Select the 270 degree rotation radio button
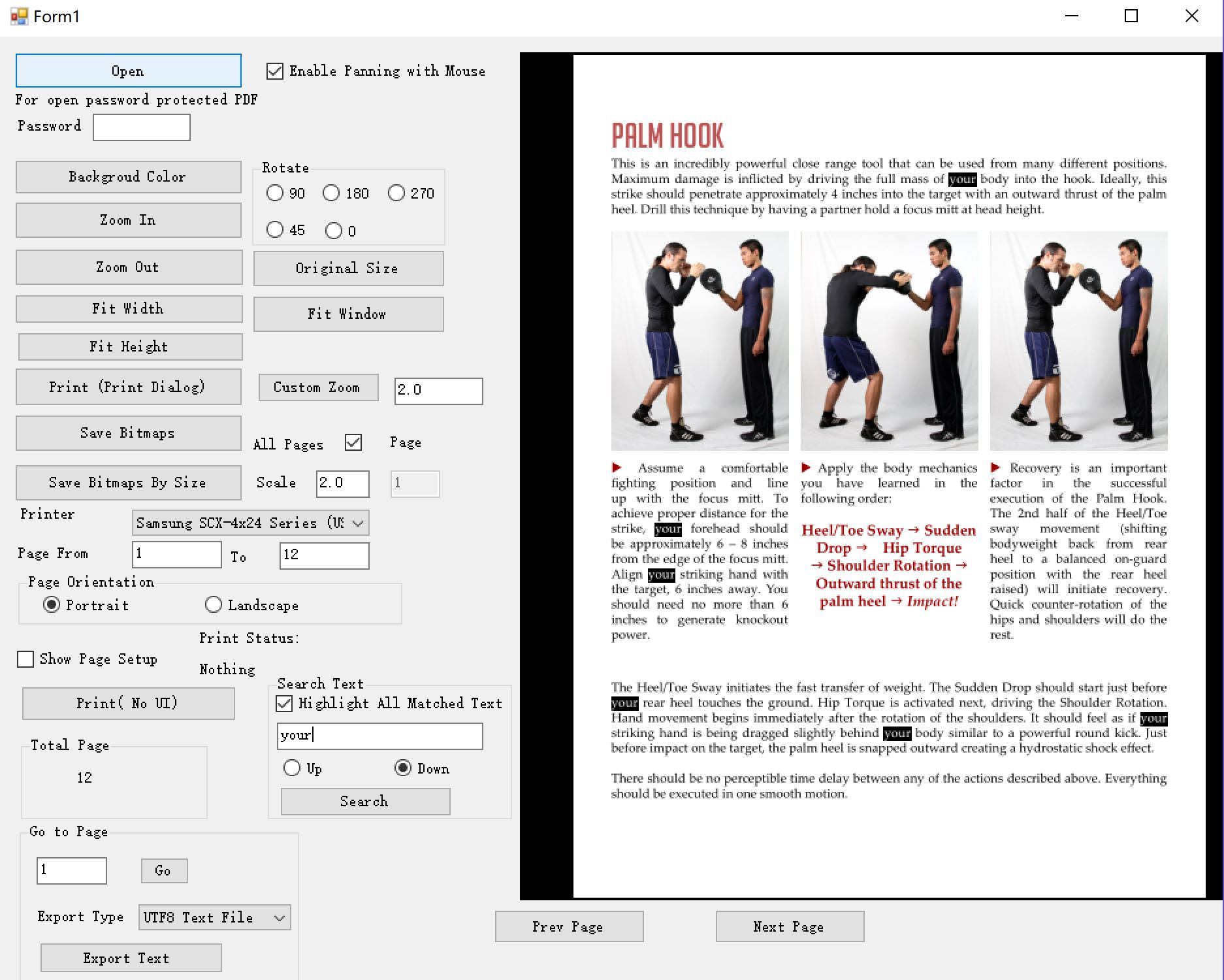Screen dimensions: 1224x980 [x=396, y=193]
